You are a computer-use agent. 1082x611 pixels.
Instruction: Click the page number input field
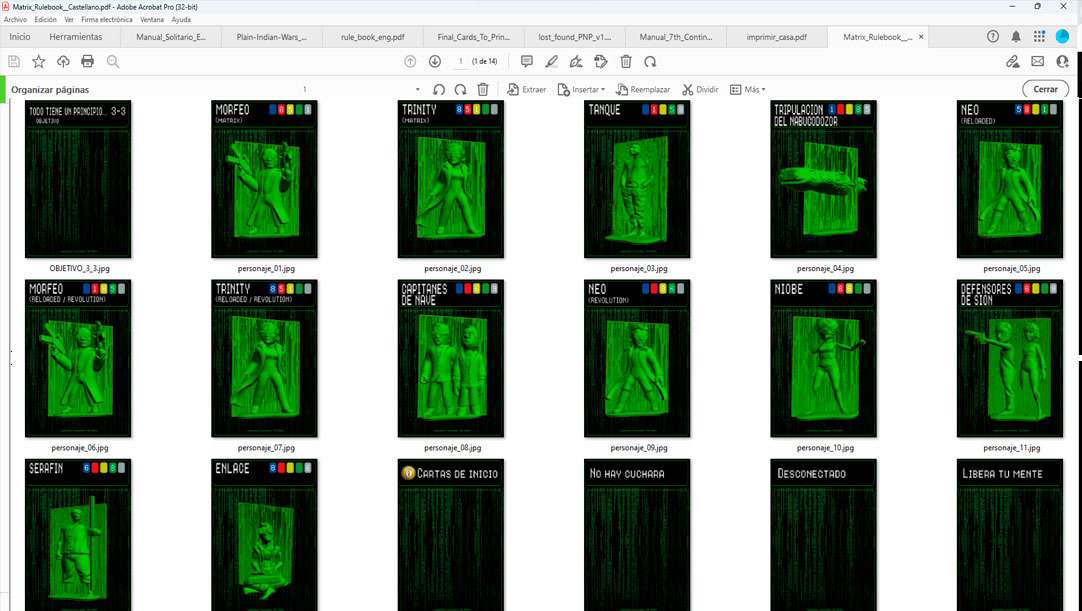(460, 62)
